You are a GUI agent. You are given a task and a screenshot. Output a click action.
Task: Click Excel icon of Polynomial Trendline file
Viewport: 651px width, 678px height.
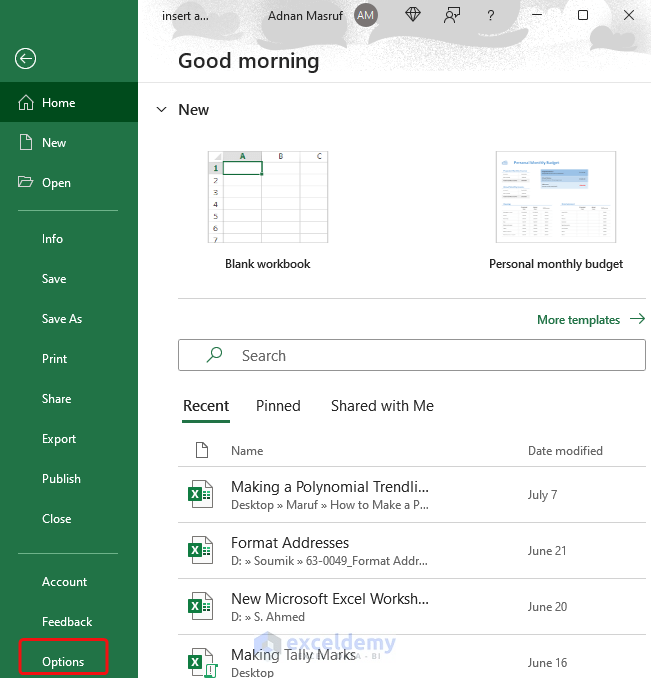[x=200, y=494]
